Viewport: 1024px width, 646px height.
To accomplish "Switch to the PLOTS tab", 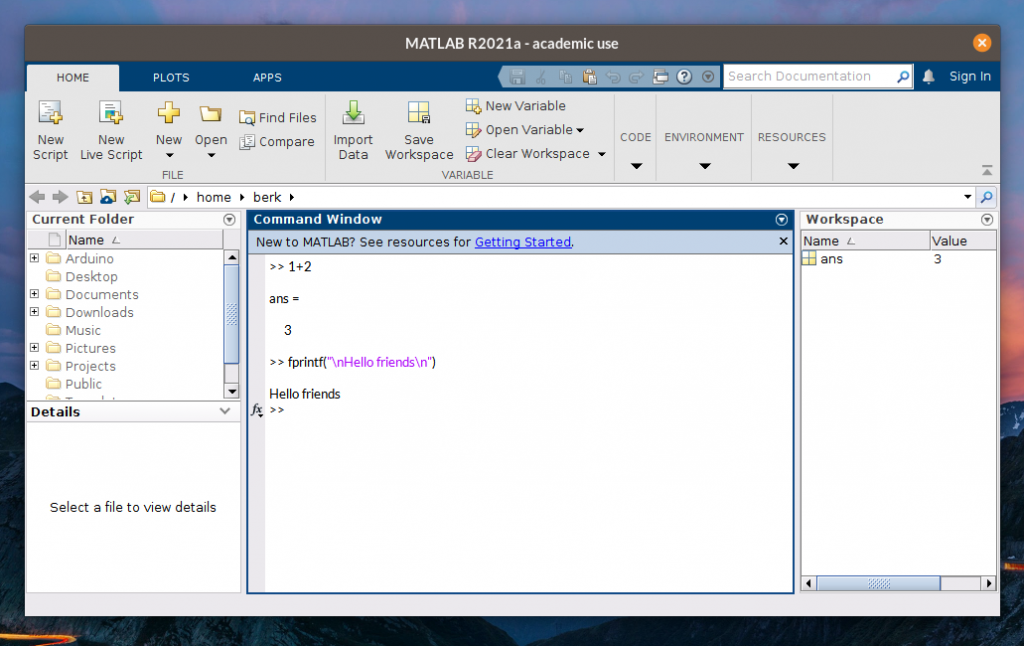I will pos(170,77).
